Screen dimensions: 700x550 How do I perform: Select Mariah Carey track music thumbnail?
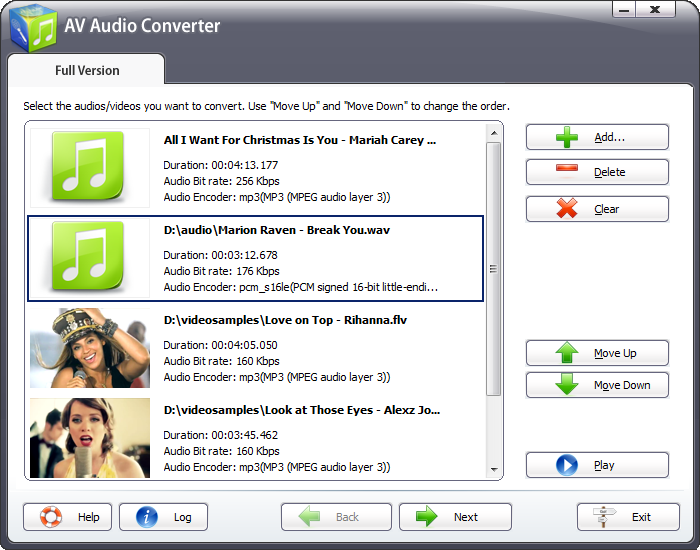coord(90,168)
